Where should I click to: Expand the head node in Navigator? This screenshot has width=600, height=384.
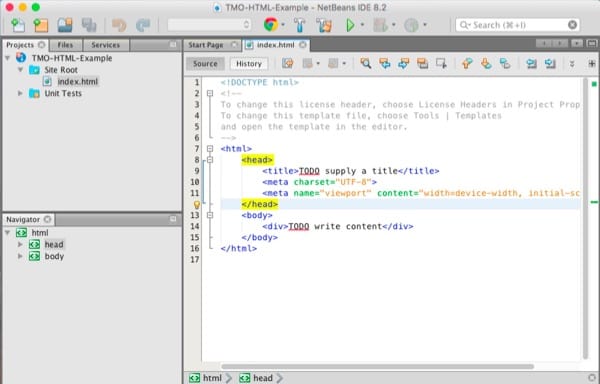(20, 244)
